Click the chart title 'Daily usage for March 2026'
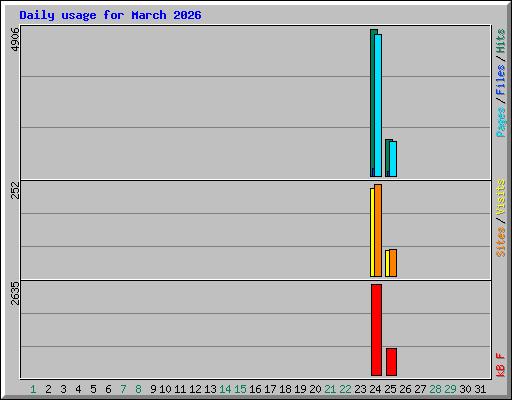This screenshot has width=512, height=400. point(110,15)
